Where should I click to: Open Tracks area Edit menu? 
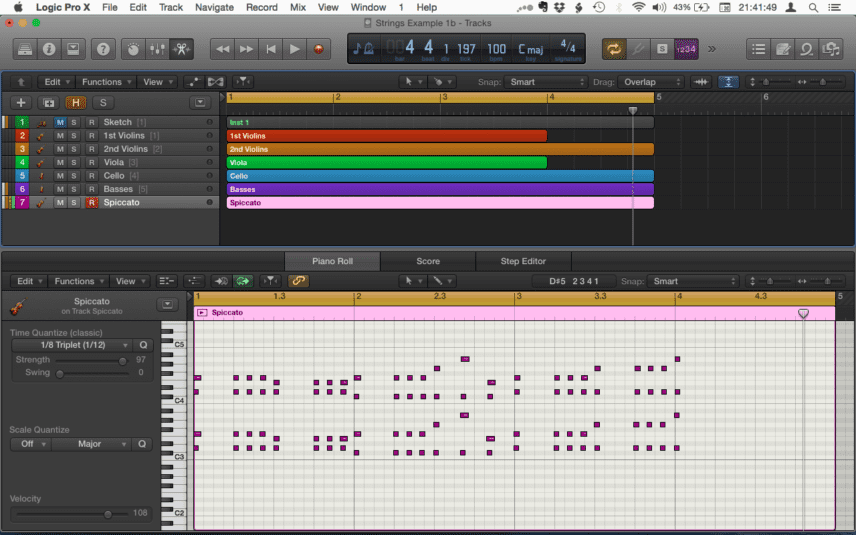(56, 82)
